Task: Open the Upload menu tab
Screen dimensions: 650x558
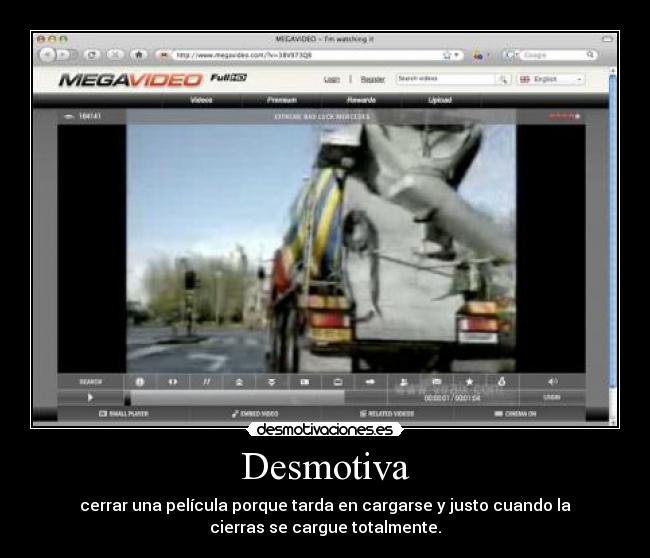Action: (440, 100)
